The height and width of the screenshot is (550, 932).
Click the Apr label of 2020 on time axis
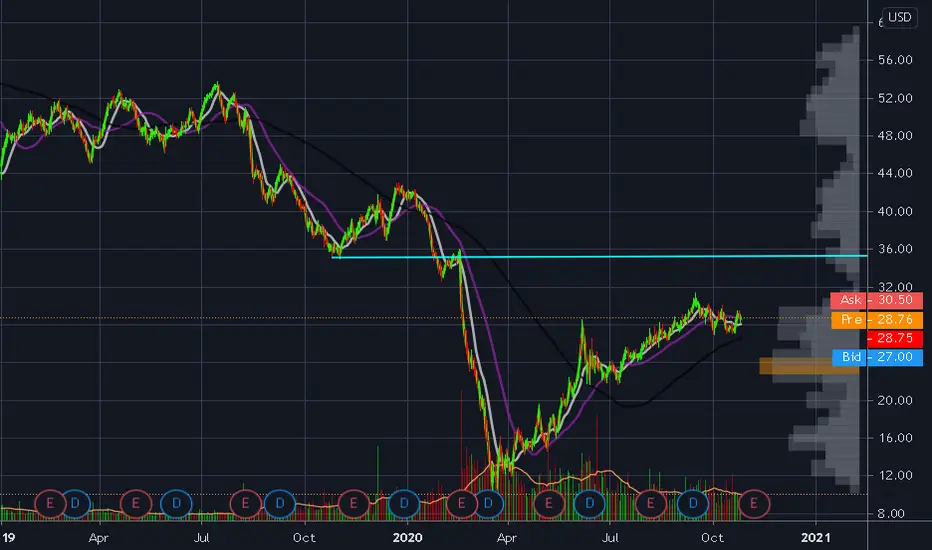coord(506,539)
